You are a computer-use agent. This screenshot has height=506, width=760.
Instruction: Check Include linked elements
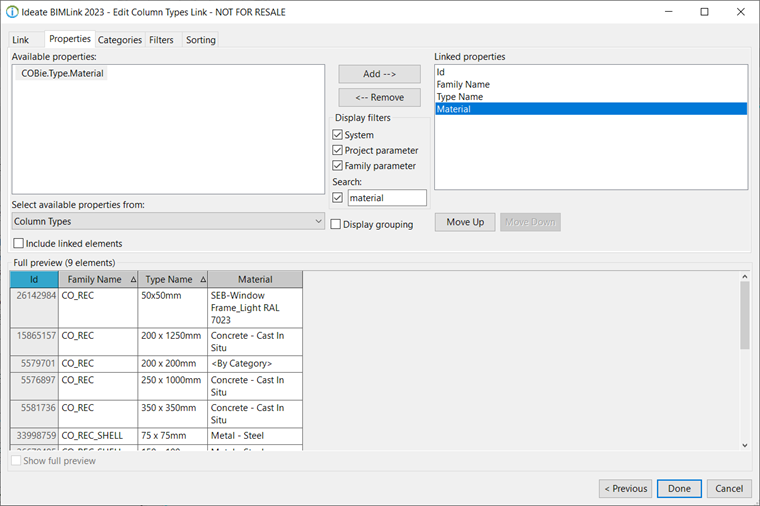(x=18, y=243)
